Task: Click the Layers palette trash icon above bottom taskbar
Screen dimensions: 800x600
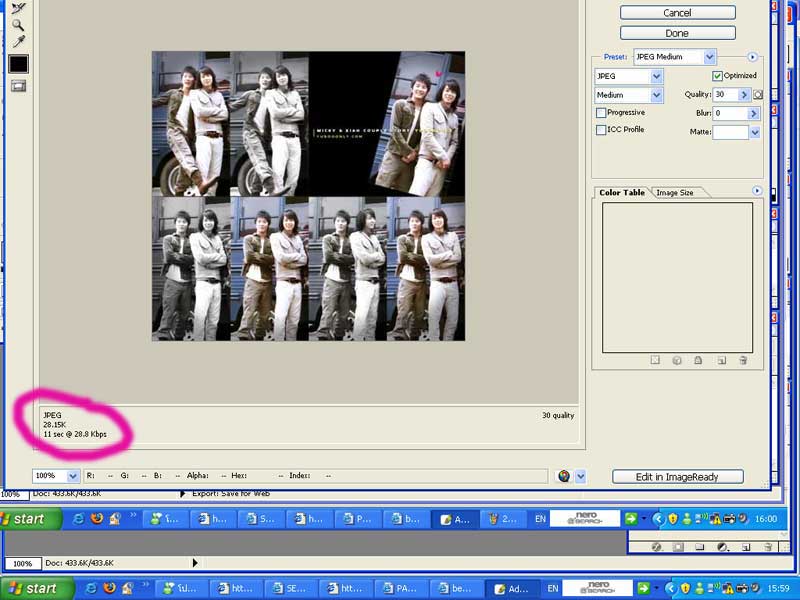Action: tap(767, 547)
